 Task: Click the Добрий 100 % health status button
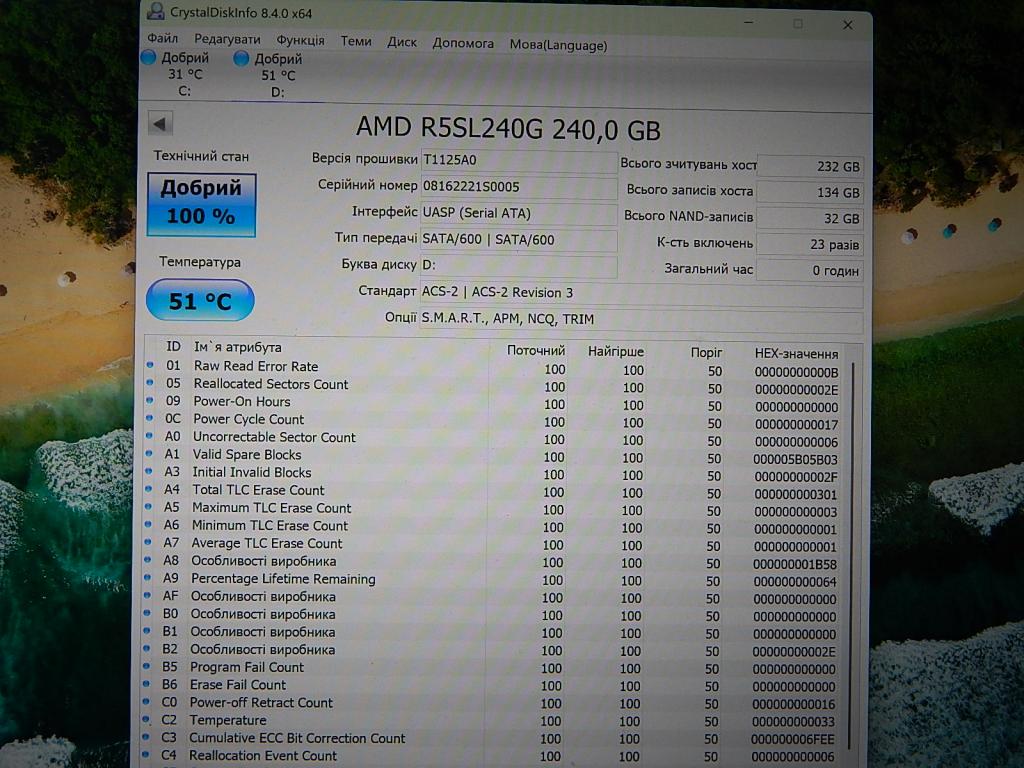click(201, 204)
